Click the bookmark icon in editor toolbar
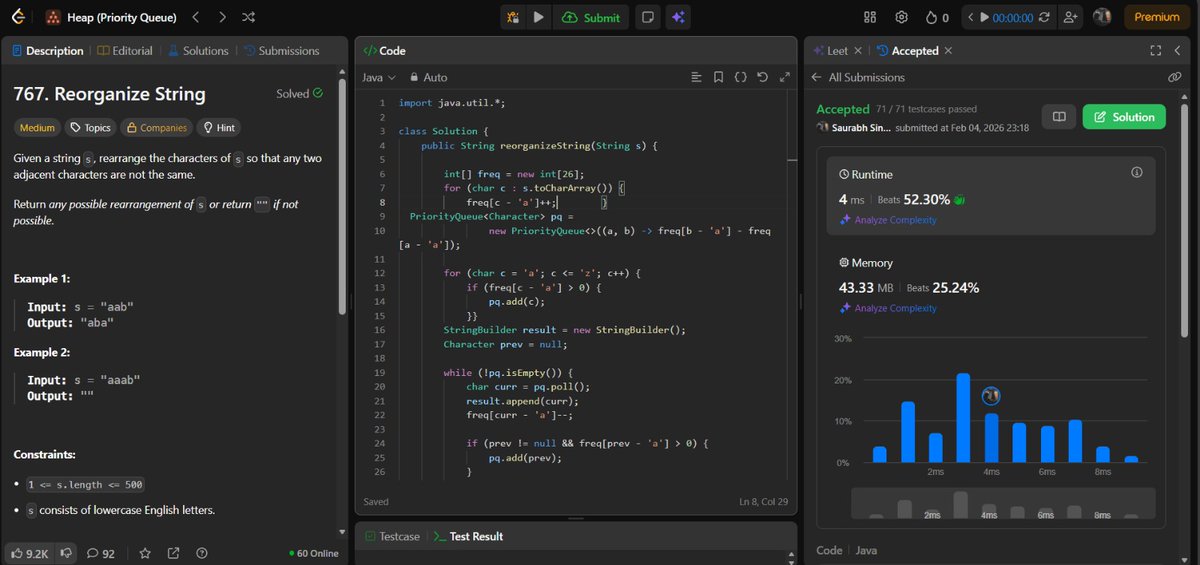 [x=719, y=77]
